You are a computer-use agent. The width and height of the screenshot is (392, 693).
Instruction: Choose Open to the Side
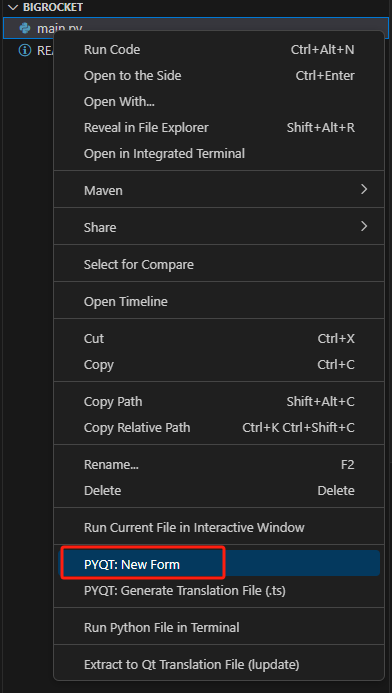click(x=219, y=76)
